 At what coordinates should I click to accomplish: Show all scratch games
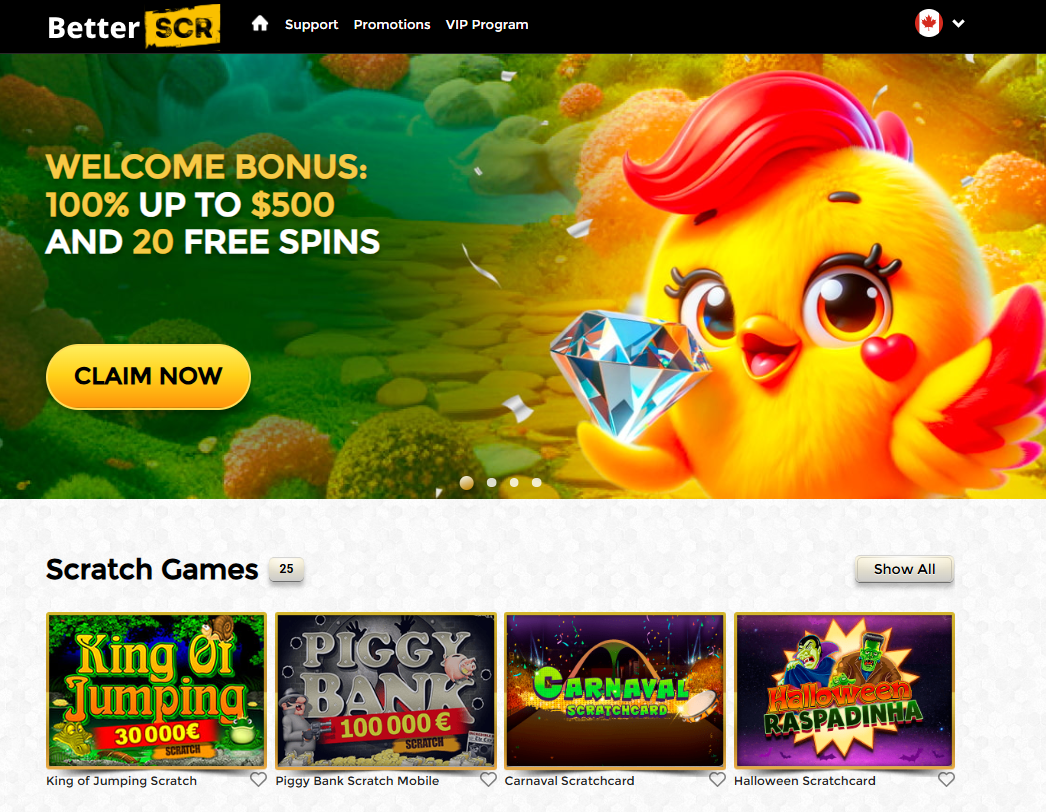[905, 569]
